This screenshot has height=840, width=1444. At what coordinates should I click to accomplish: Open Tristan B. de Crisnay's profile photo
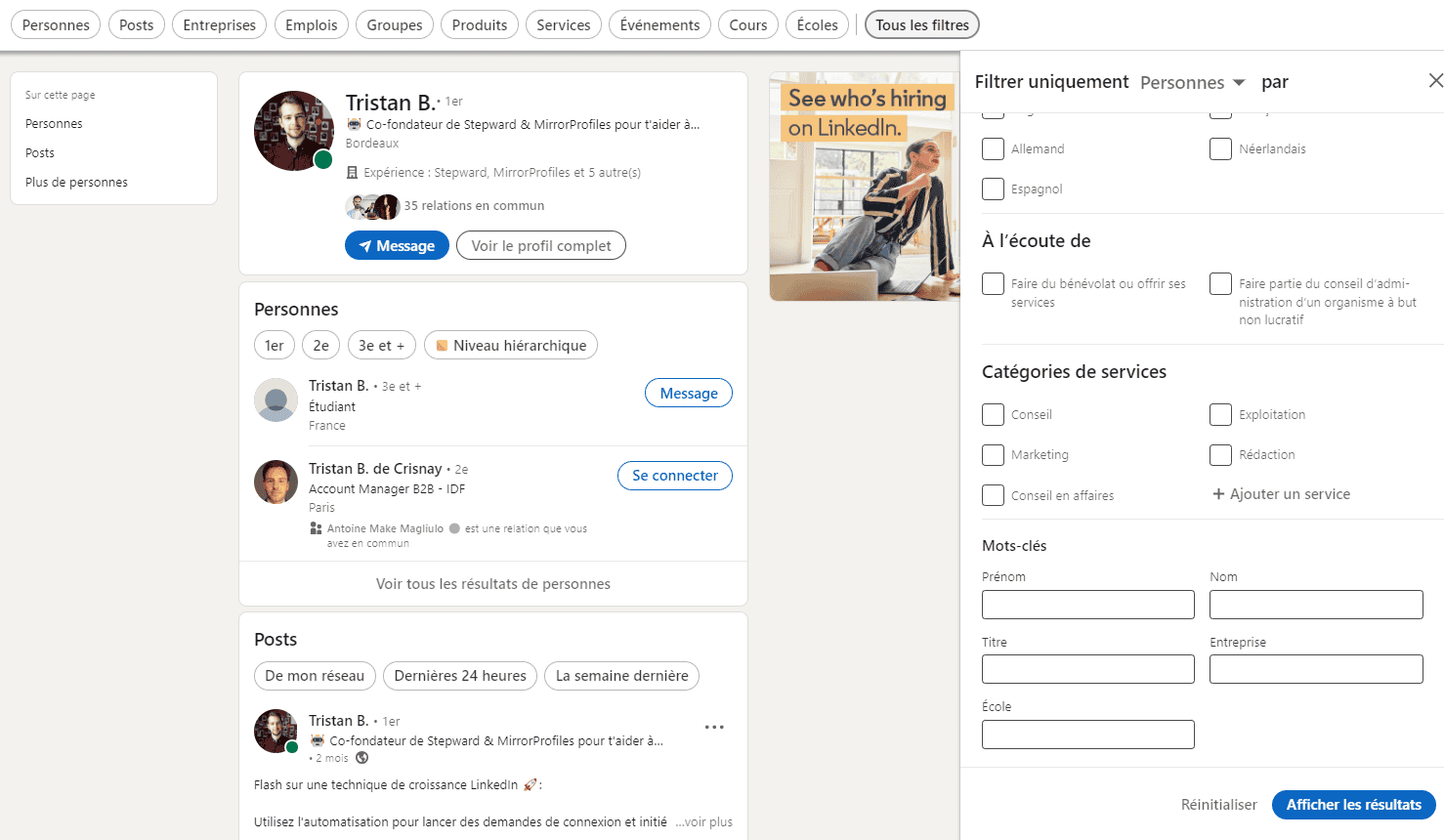(276, 483)
